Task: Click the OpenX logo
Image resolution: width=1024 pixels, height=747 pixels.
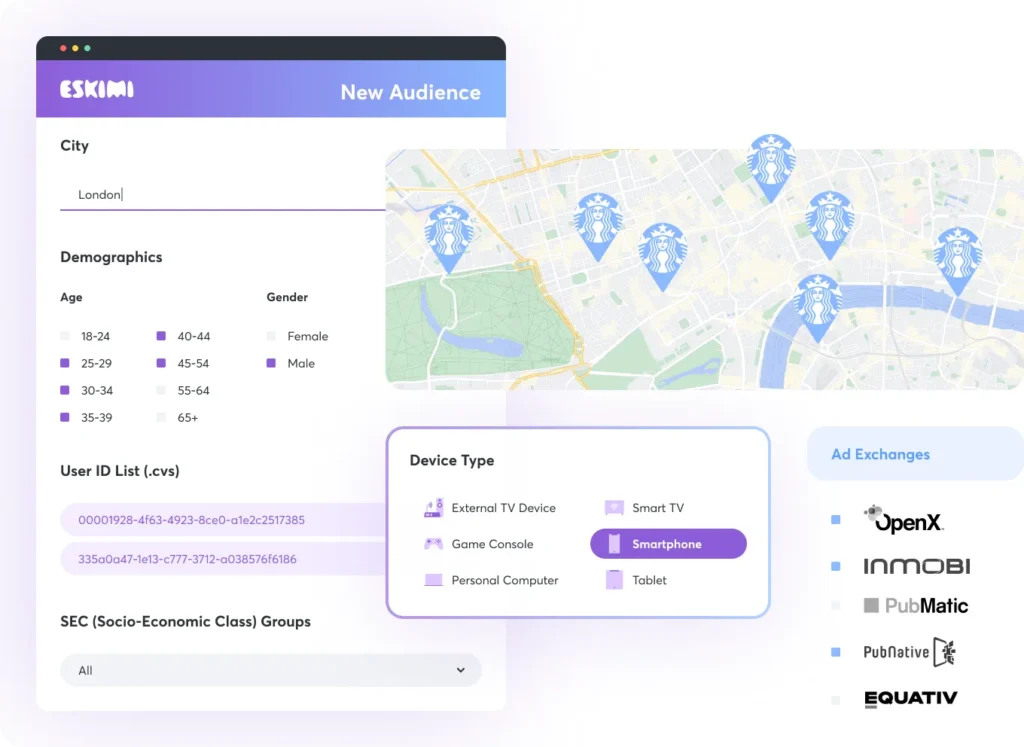Action: (904, 520)
